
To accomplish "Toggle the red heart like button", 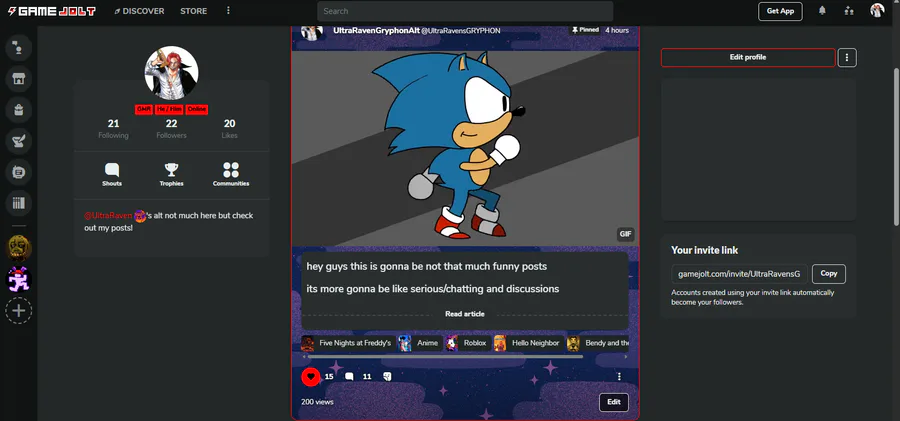I will (311, 377).
